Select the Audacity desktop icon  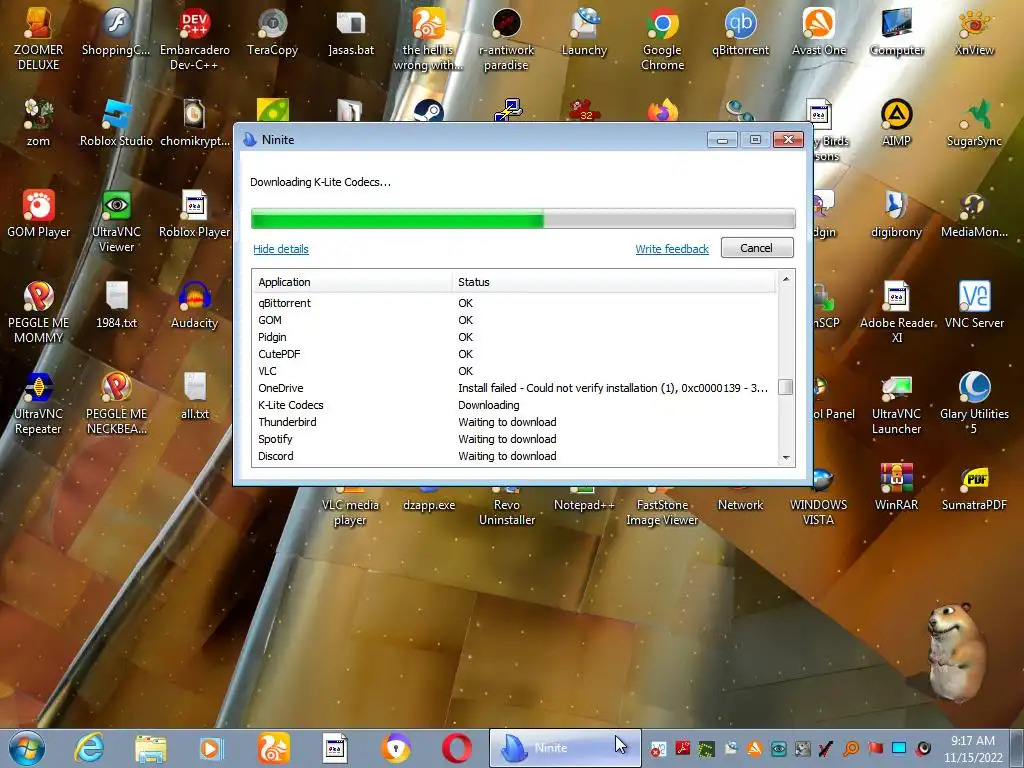point(195,305)
